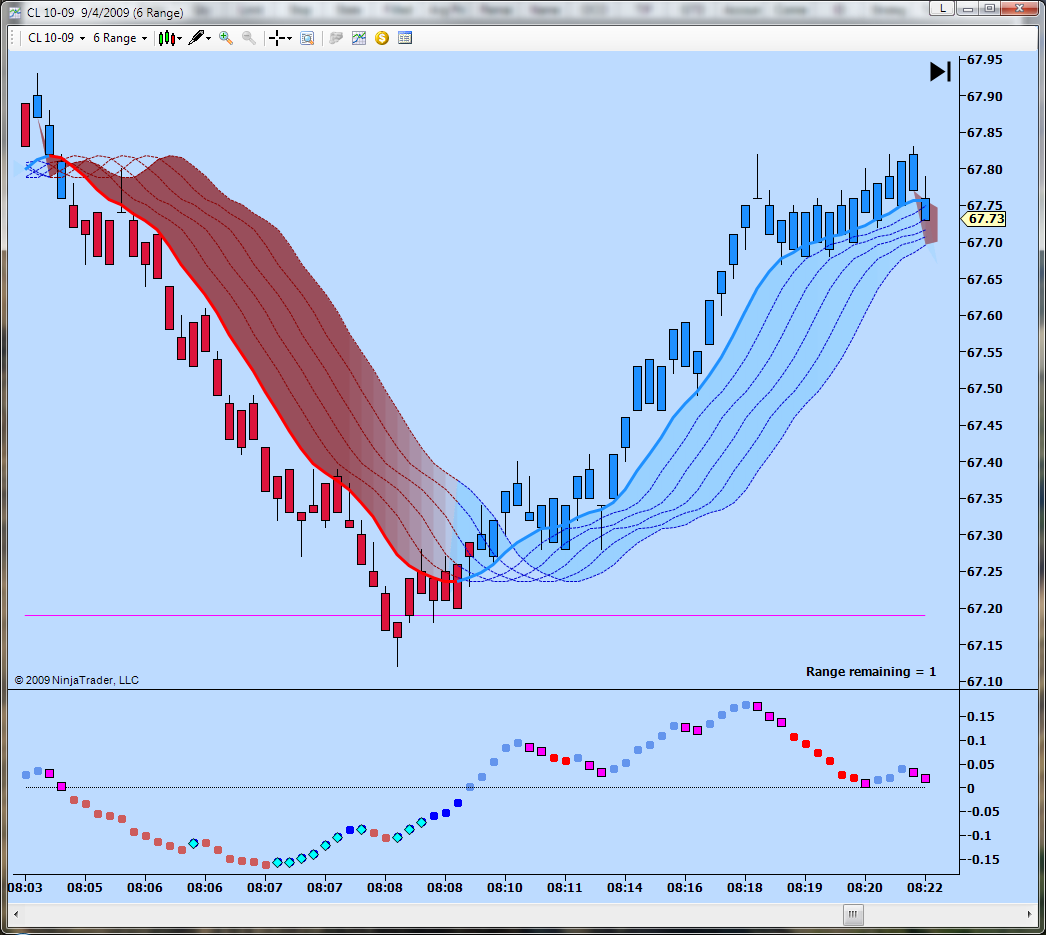The image size is (1046, 935).
Task: Click the 67.50 price axis label
Action: click(985, 389)
